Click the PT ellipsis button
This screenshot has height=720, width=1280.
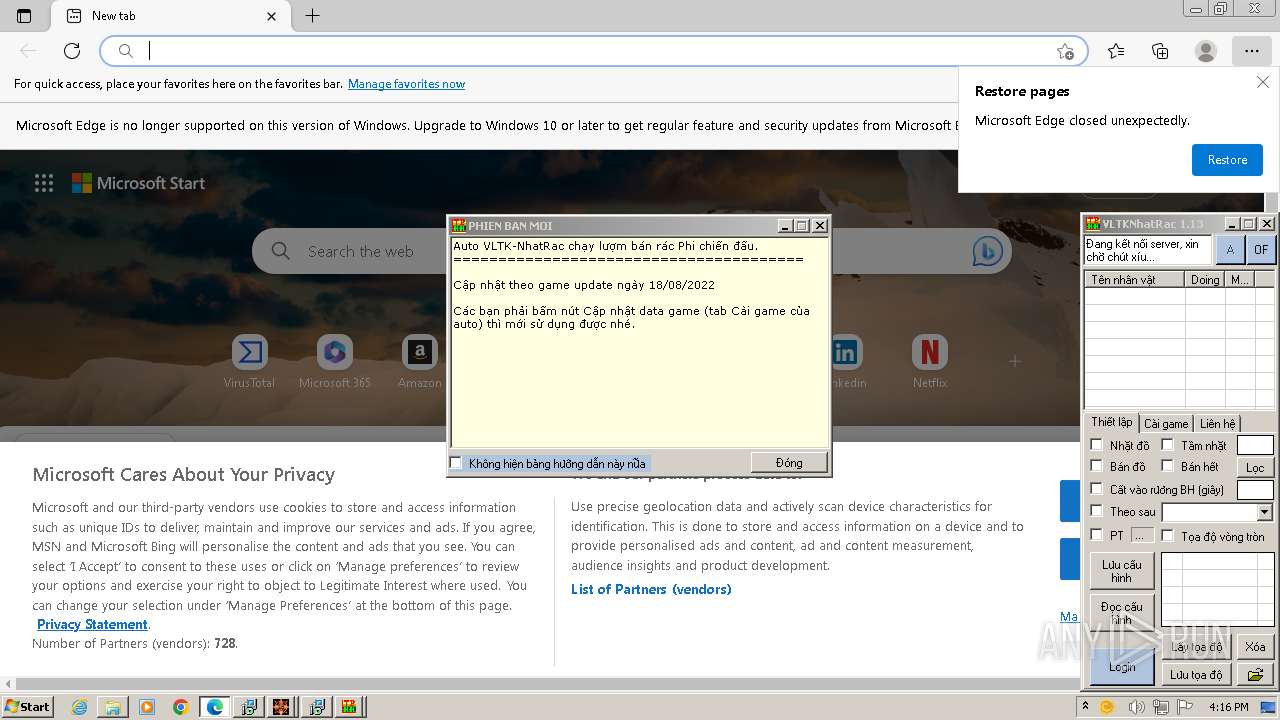click(1142, 536)
